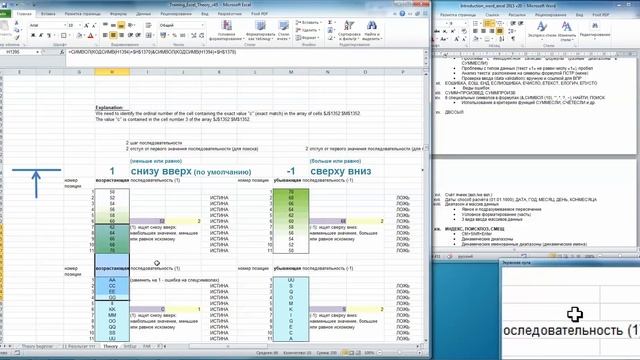Viewport: 640px width, 360px height.
Task: Click Excel's Page Layout view icon in status bar
Action: (x=351, y=353)
